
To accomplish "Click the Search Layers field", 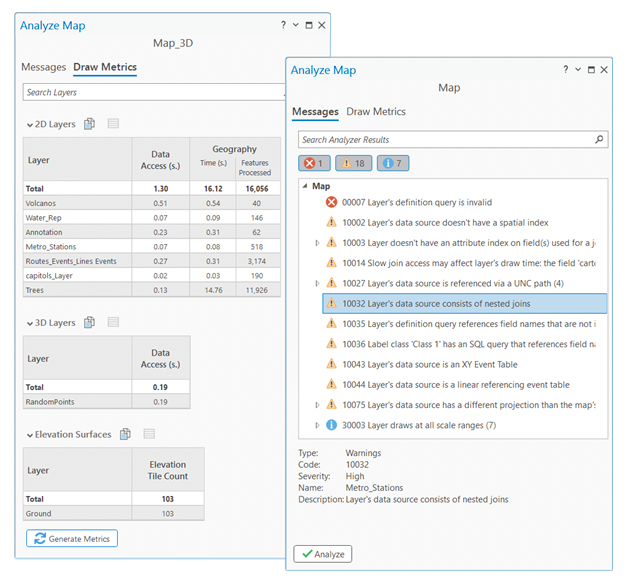I will click(154, 92).
